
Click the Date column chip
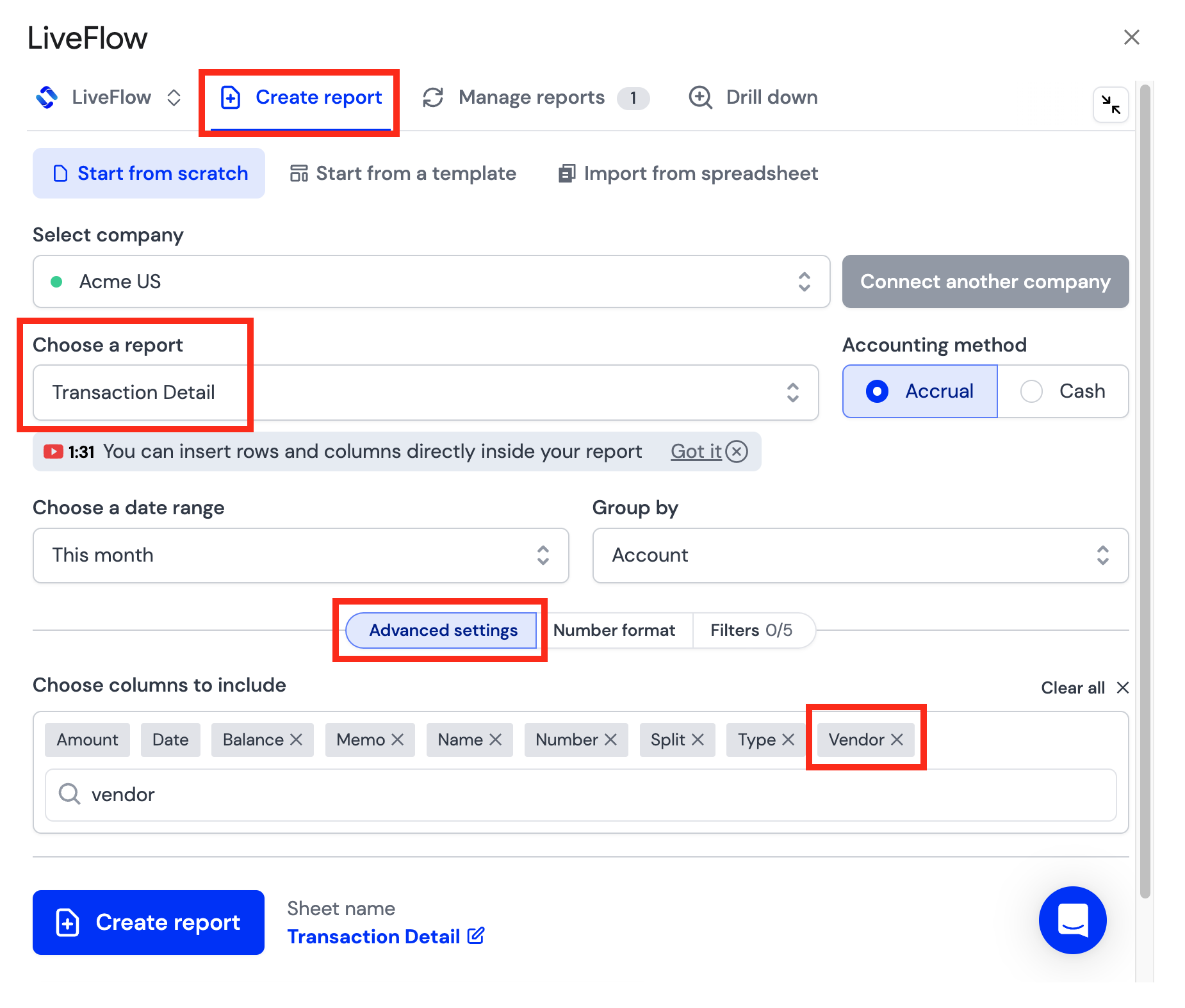click(x=170, y=740)
